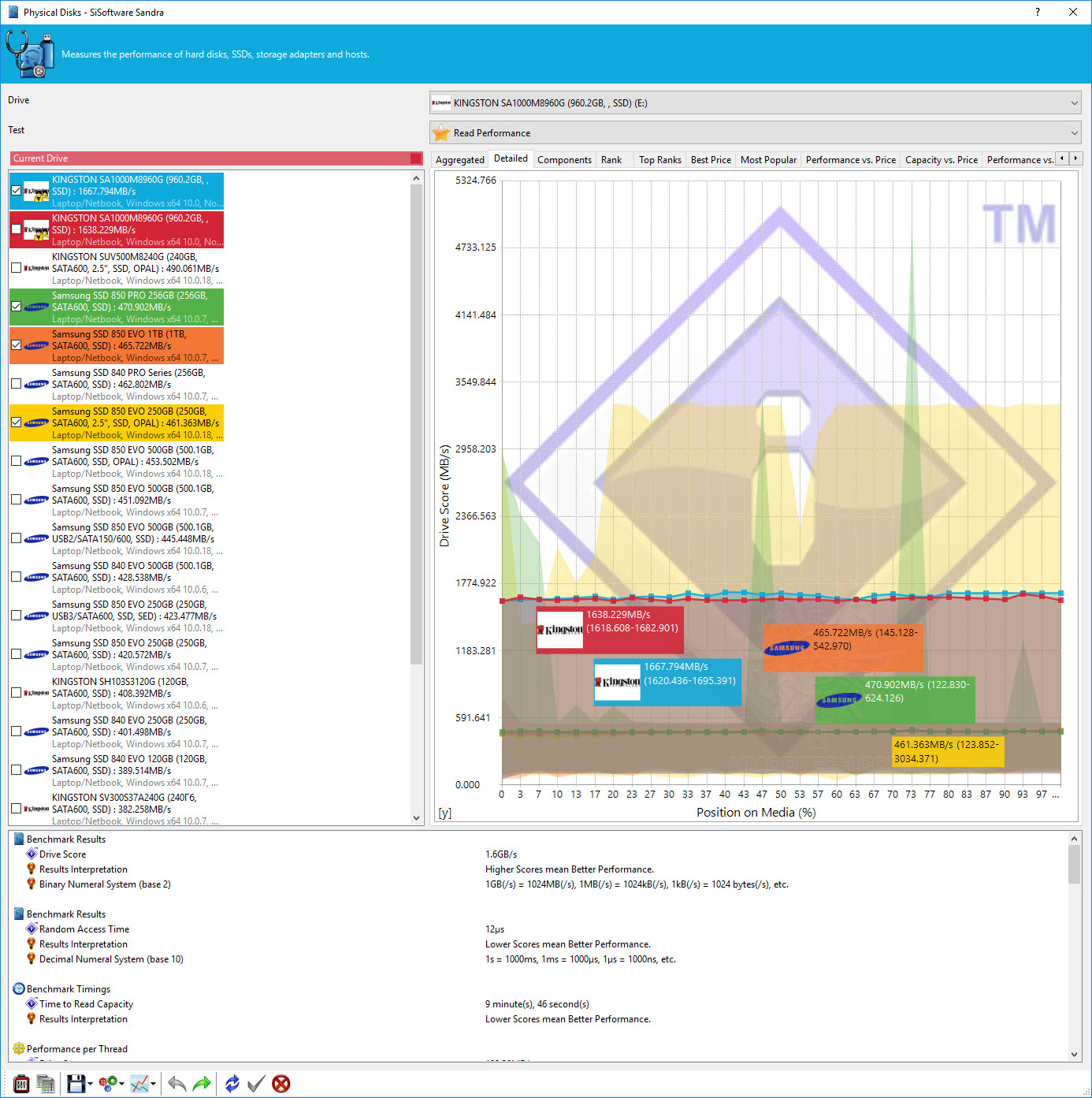1092x1098 pixels.
Task: Click the stethoscope module icon in the header
Action: [30, 54]
